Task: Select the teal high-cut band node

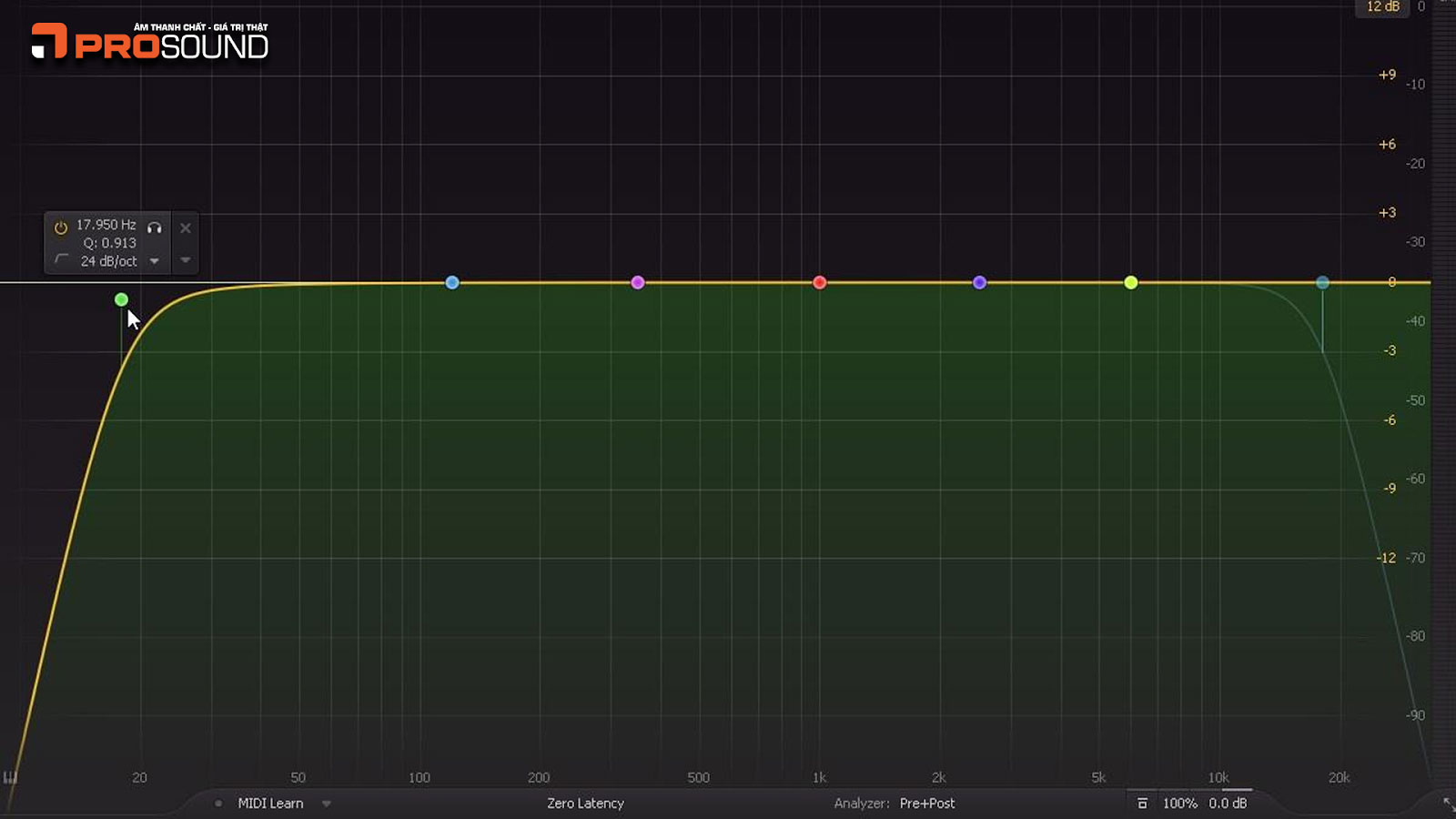Action: (1322, 283)
